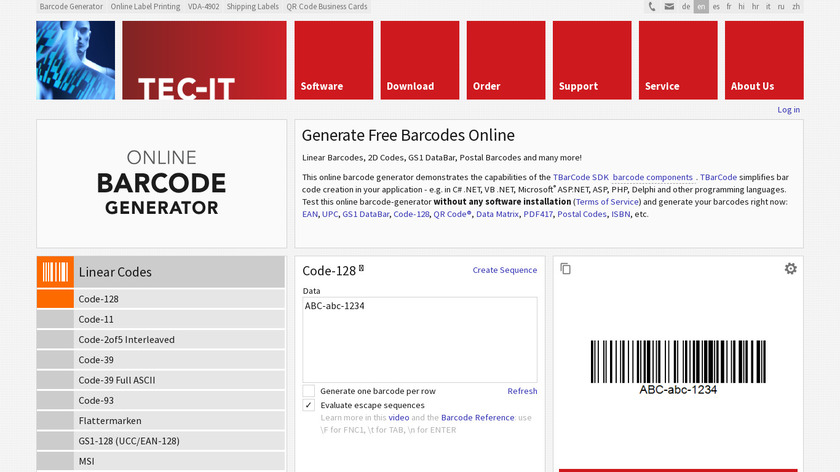
Task: Uncheck Evaluate escape sequences
Action: [x=309, y=405]
